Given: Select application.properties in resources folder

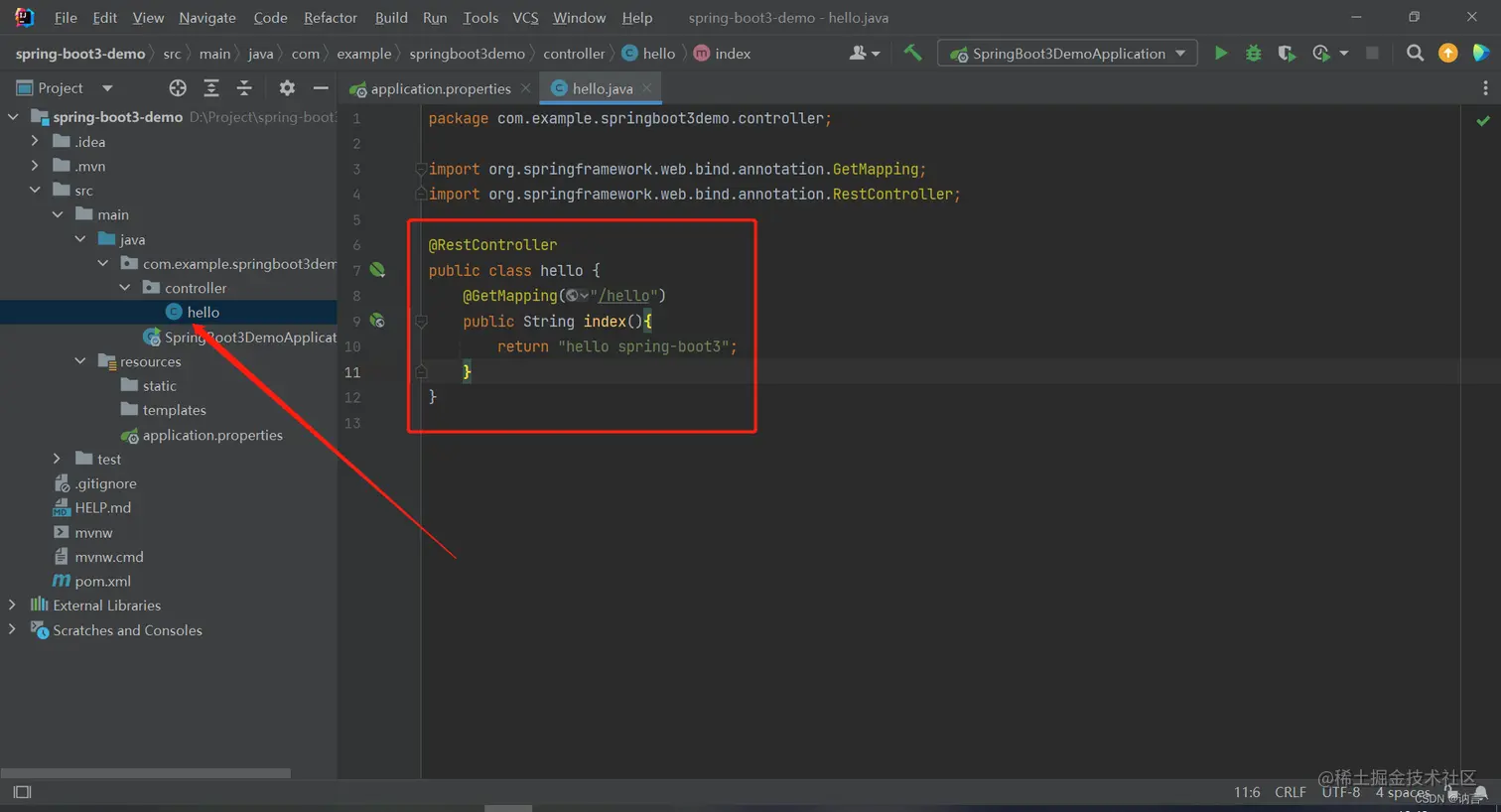Looking at the screenshot, I should (x=211, y=435).
